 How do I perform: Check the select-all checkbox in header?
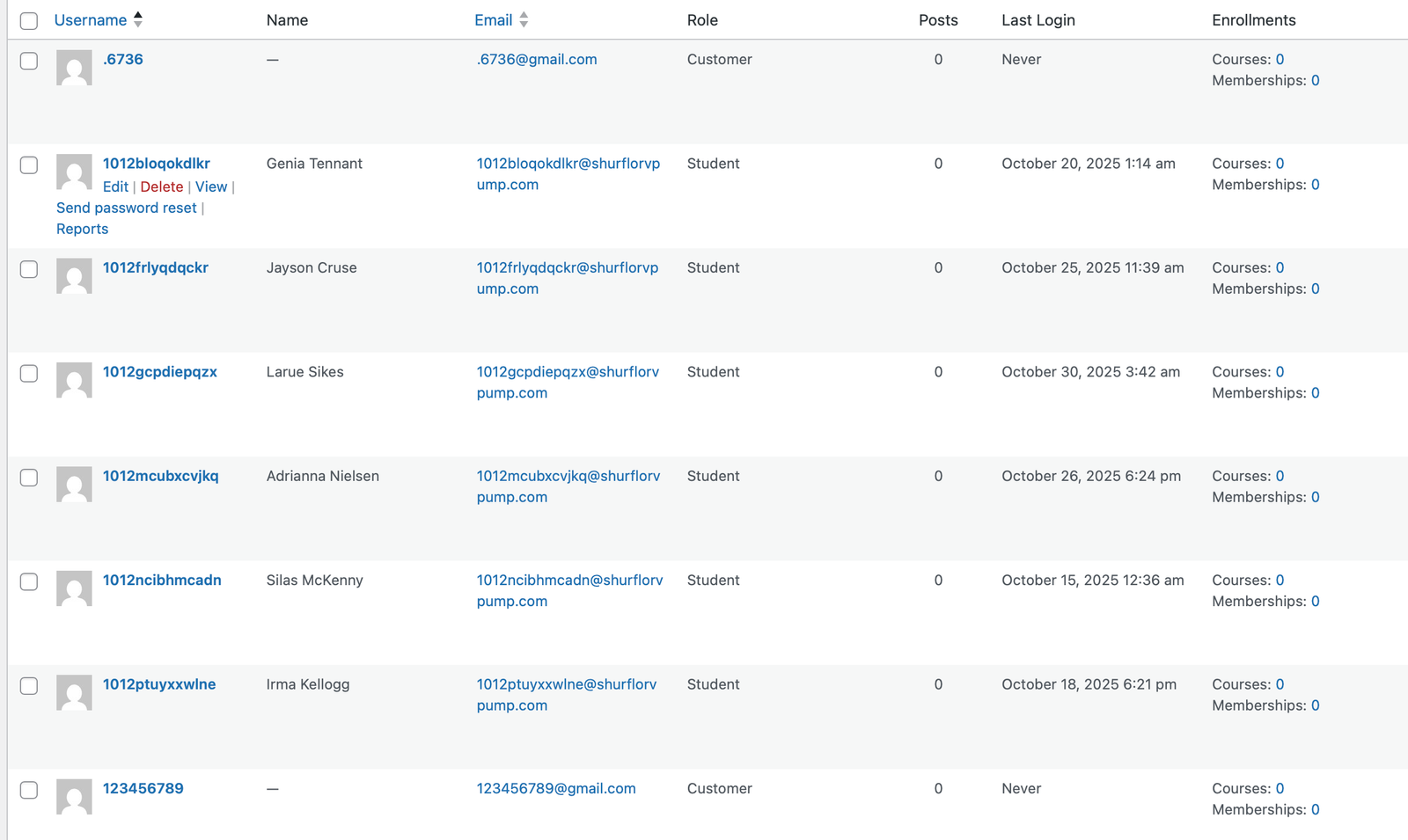[x=28, y=20]
